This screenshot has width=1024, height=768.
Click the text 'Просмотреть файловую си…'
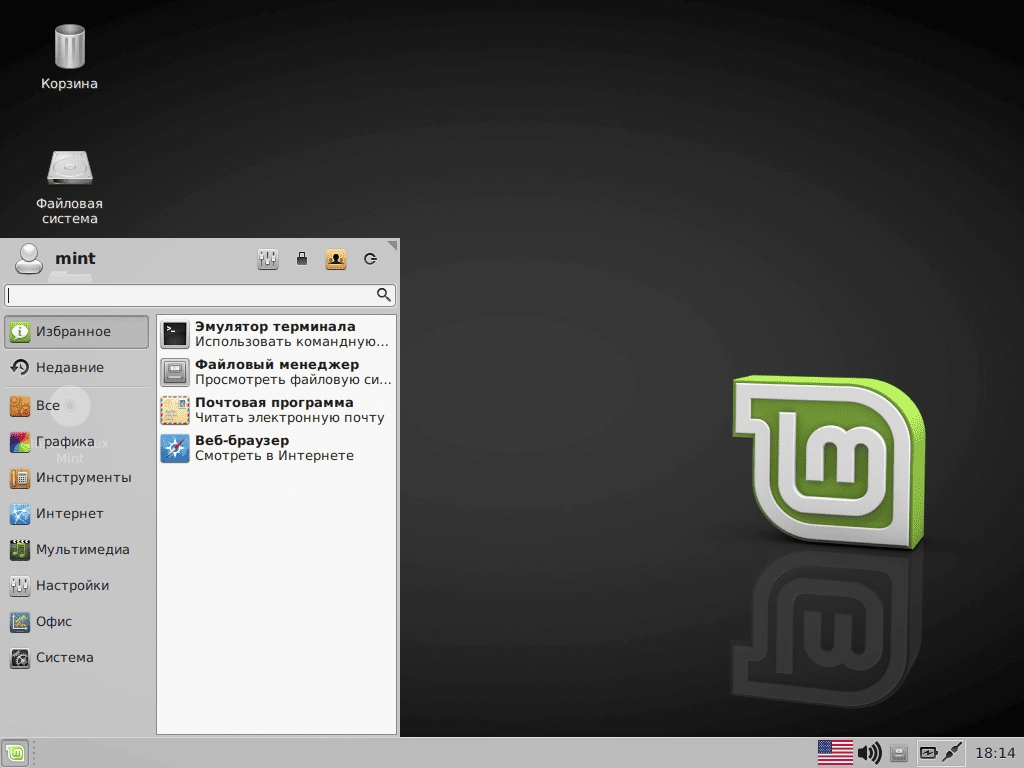click(293, 379)
